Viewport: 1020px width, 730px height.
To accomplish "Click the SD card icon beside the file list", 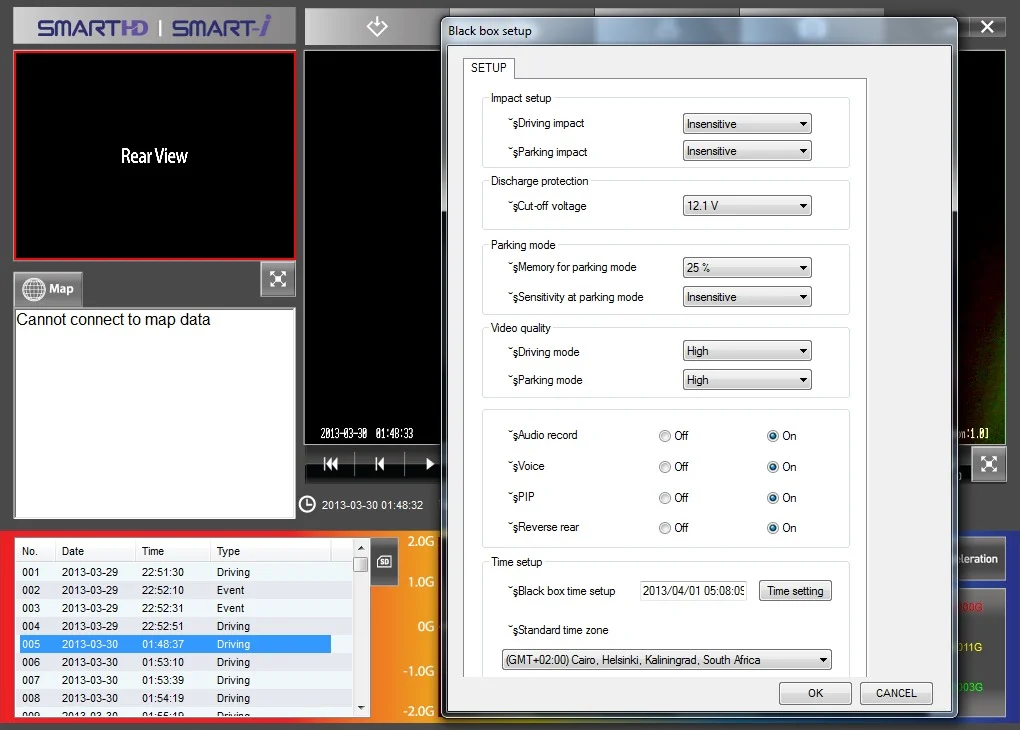I will pyautogui.click(x=384, y=561).
